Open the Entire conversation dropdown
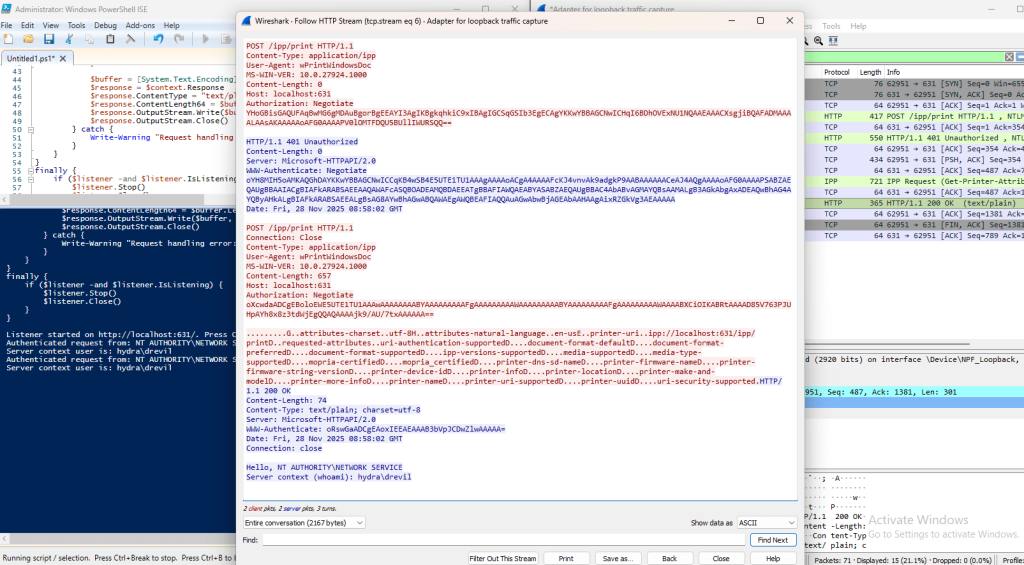Viewport: 1024px width, 565px height. pyautogui.click(x=304, y=522)
